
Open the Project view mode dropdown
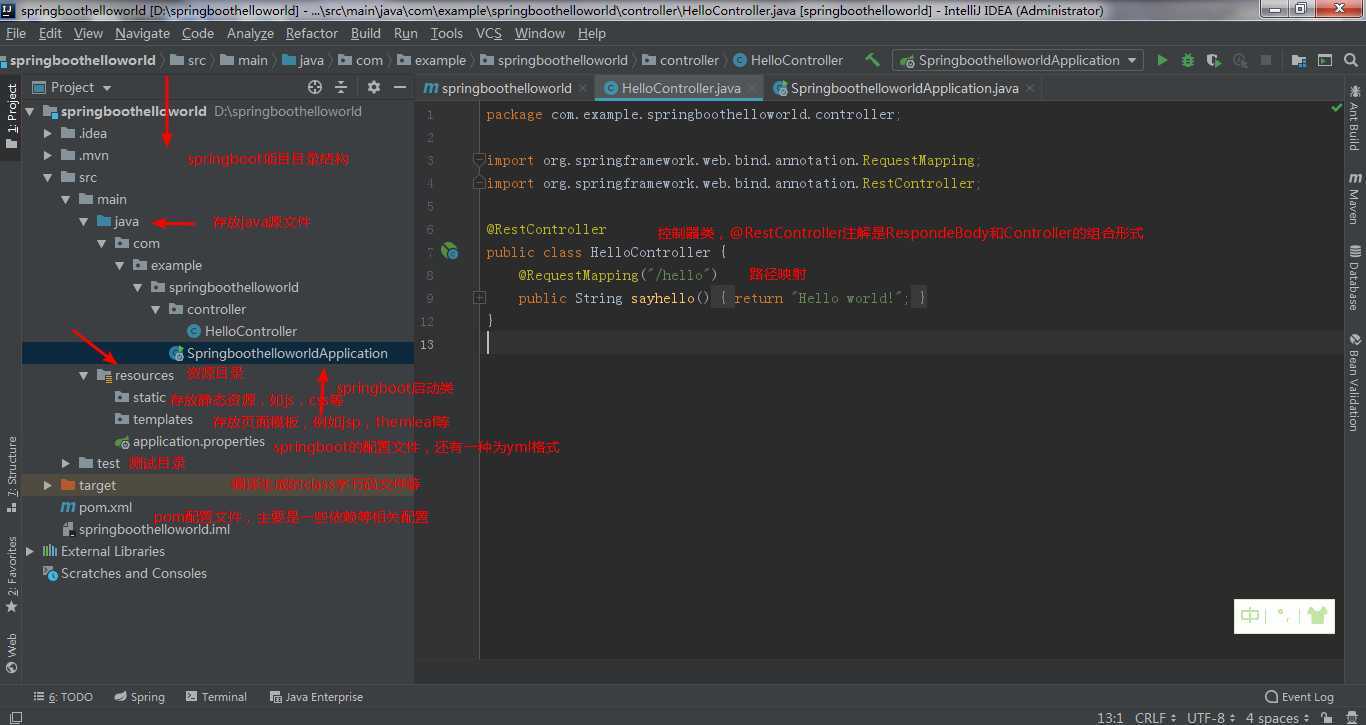coord(73,87)
